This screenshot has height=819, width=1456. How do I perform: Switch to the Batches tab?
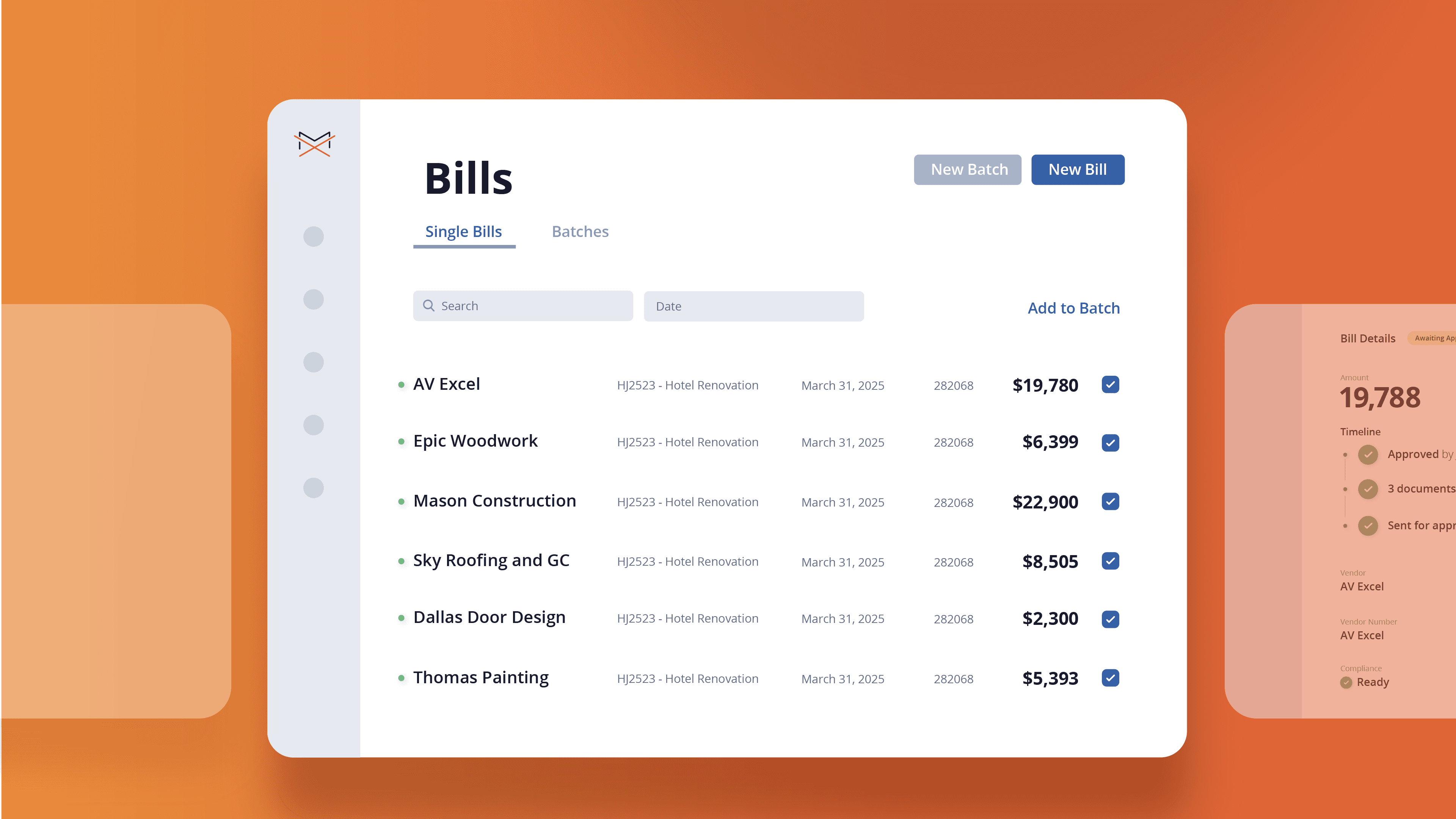point(580,232)
